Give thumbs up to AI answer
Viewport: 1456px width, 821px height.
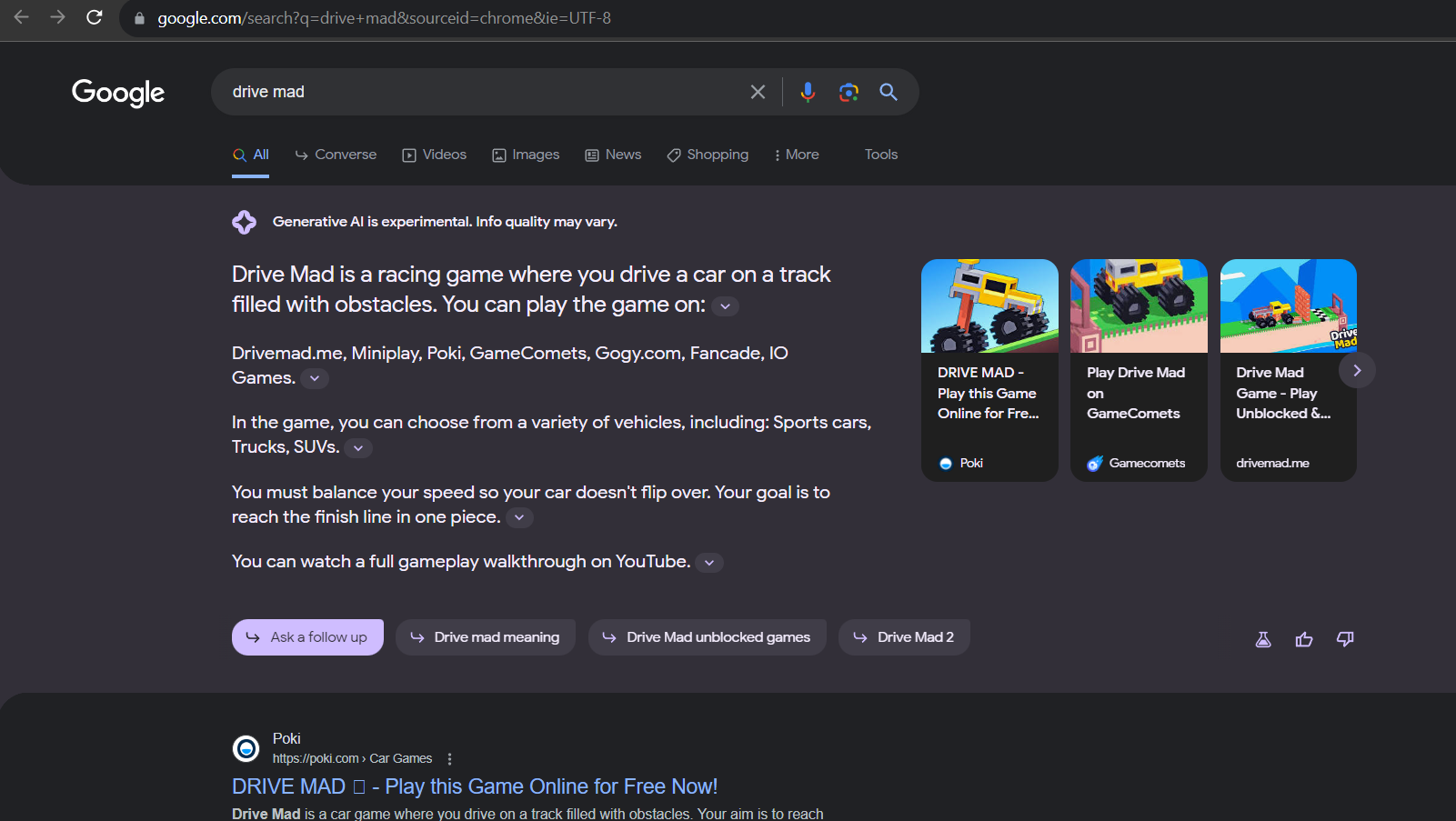[x=1304, y=639]
